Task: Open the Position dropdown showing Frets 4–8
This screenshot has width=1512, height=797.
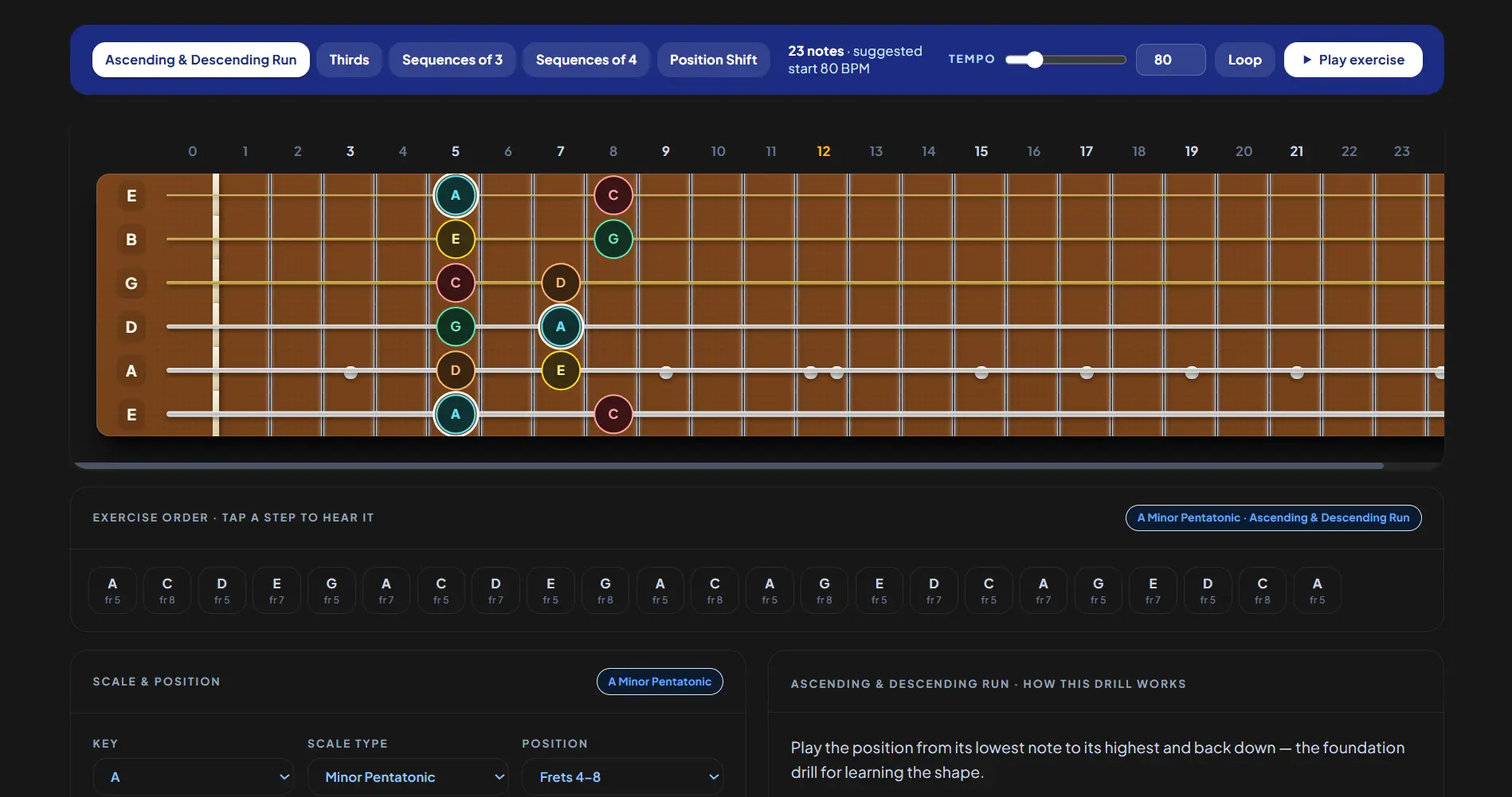Action: click(x=622, y=777)
